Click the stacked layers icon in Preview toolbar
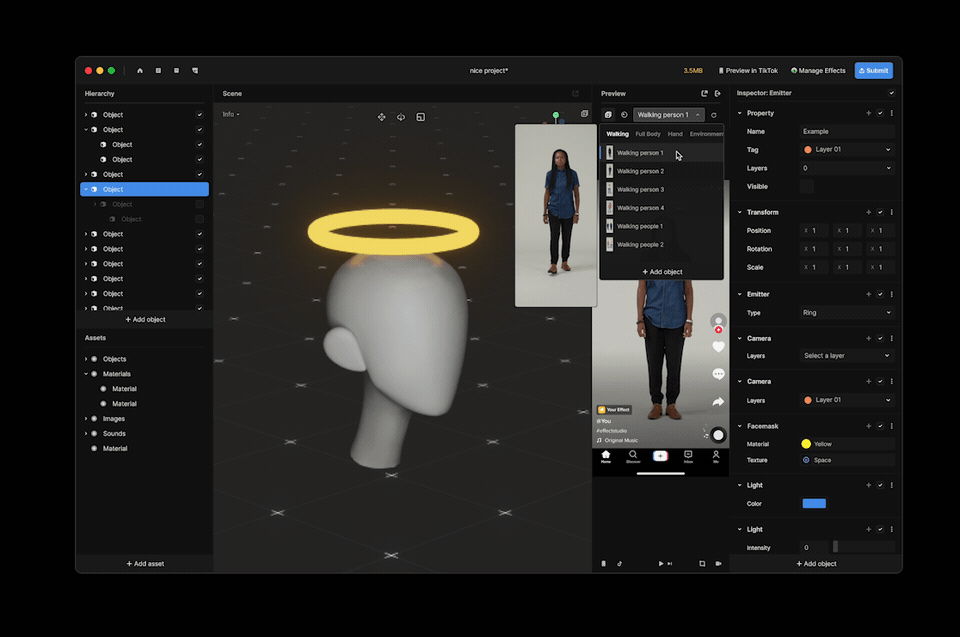 tap(608, 115)
